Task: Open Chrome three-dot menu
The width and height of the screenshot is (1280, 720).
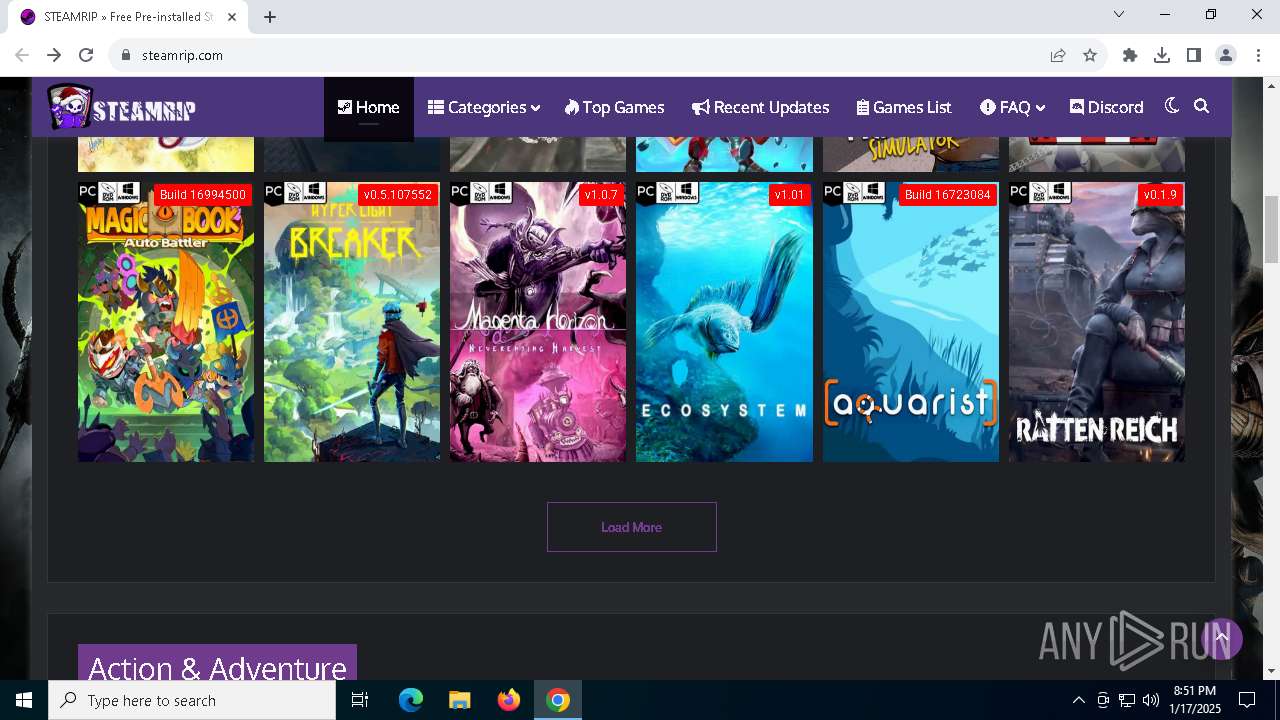Action: pos(1258,55)
